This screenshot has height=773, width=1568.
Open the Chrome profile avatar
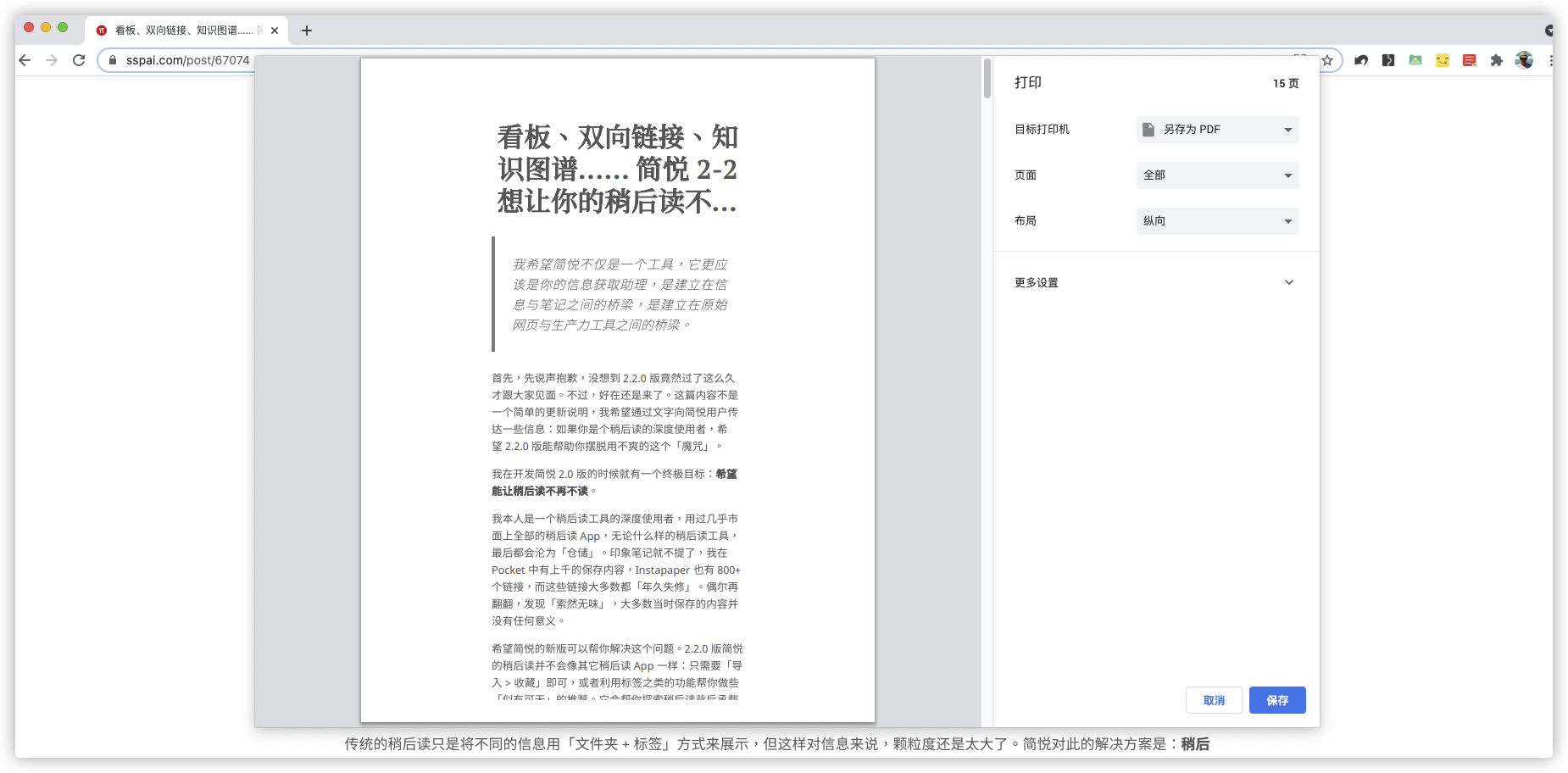tap(1524, 60)
